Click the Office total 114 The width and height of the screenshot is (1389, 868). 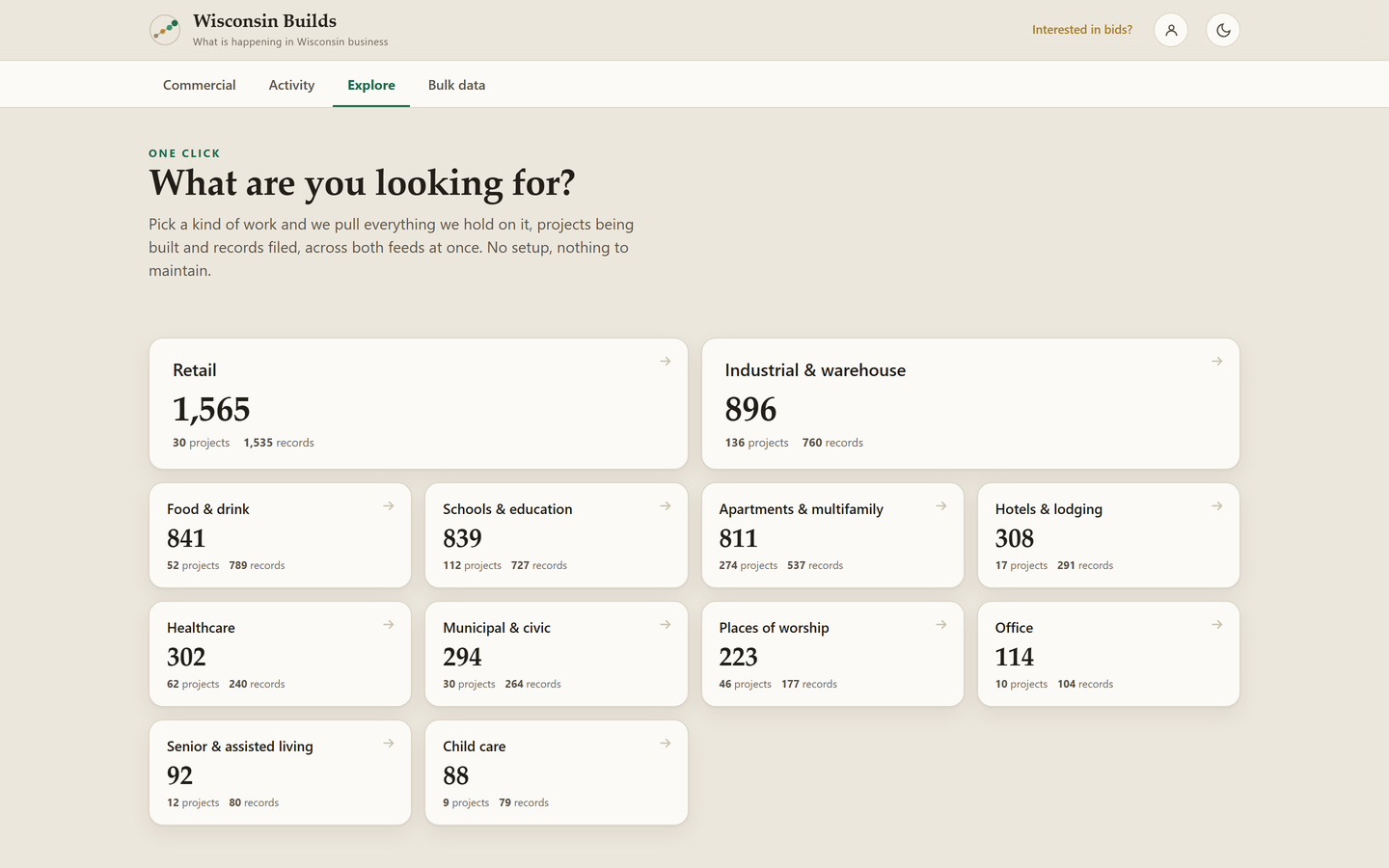pyautogui.click(x=1015, y=657)
